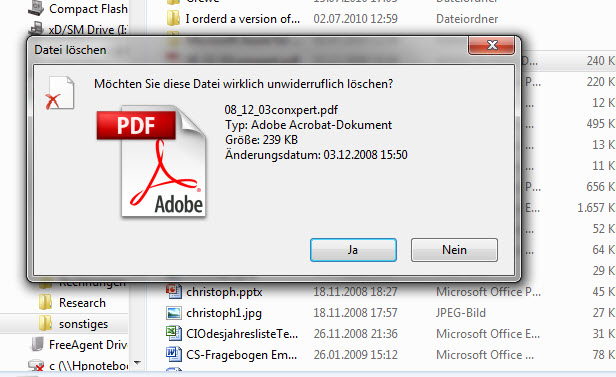Click the delete-file icon with red X
616x377 pixels.
click(59, 93)
